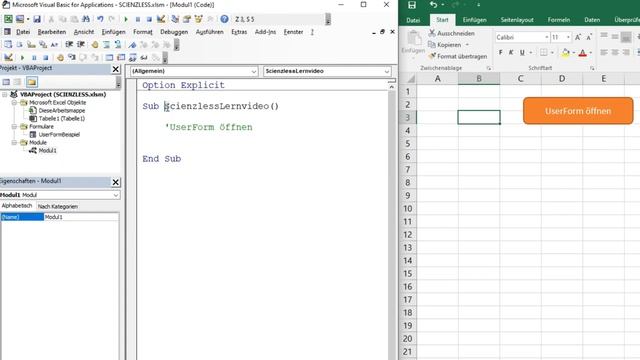The image size is (640, 360).
Task: Indent code with Edit toolbar indent icon
Action: [x=69, y=44]
